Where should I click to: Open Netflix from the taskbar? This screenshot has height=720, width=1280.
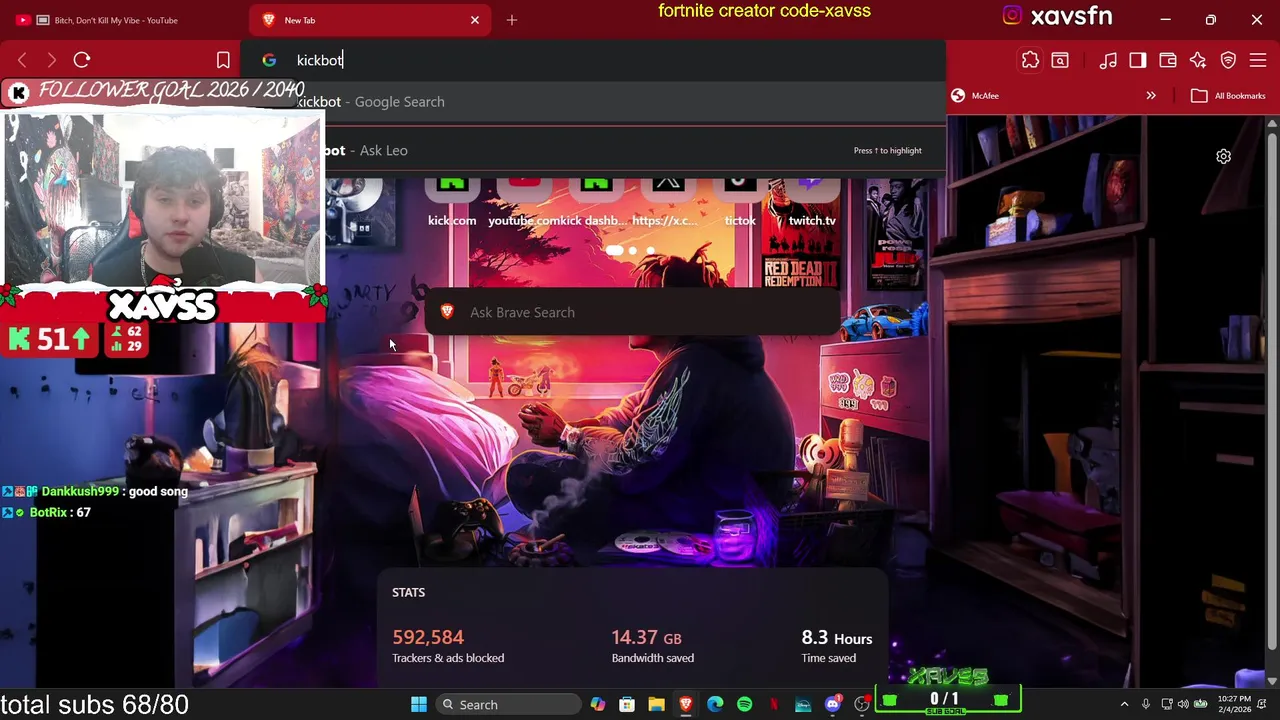point(774,705)
